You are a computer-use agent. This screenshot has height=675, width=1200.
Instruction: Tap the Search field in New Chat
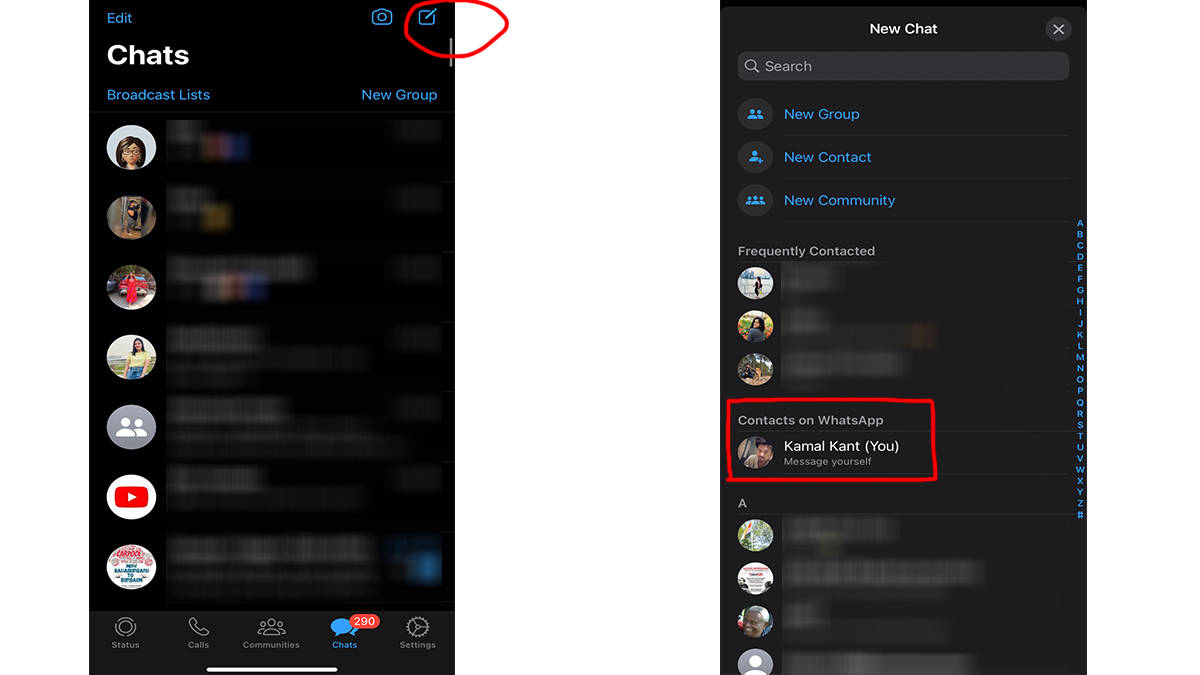[903, 66]
